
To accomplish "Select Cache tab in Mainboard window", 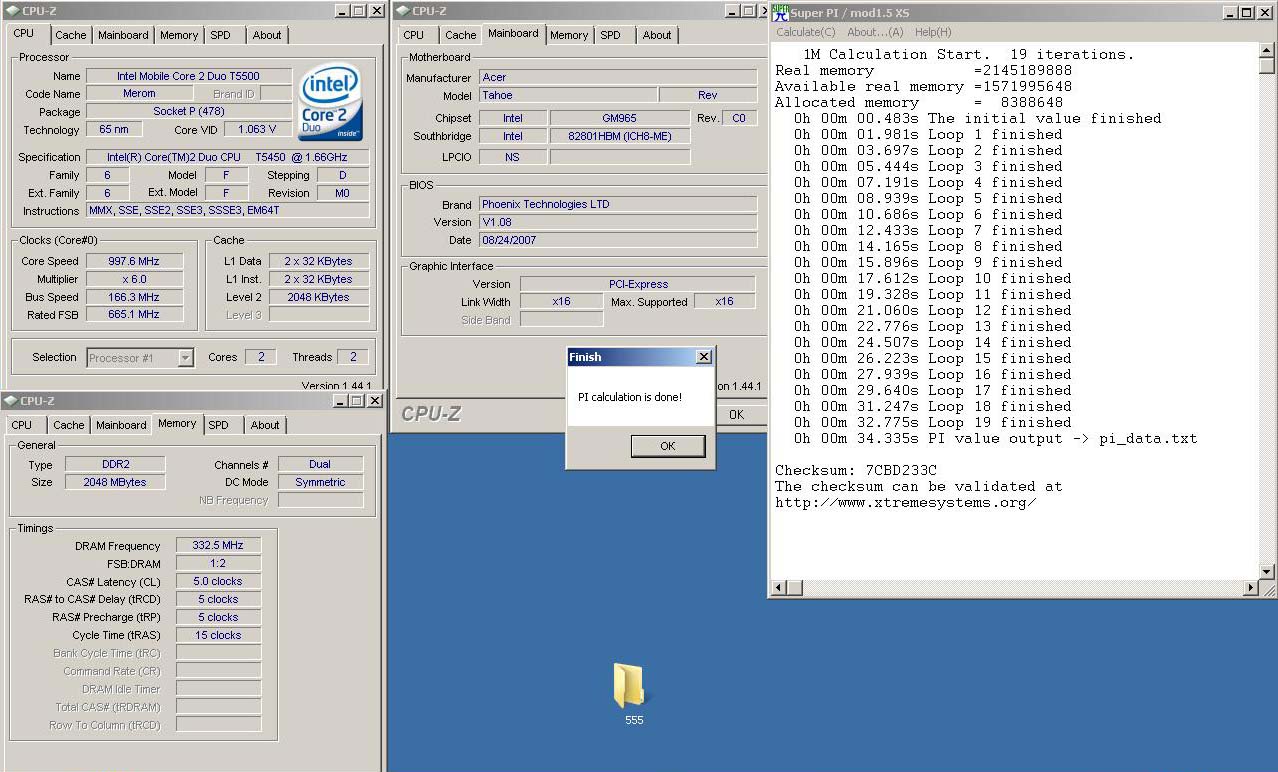I will [461, 35].
